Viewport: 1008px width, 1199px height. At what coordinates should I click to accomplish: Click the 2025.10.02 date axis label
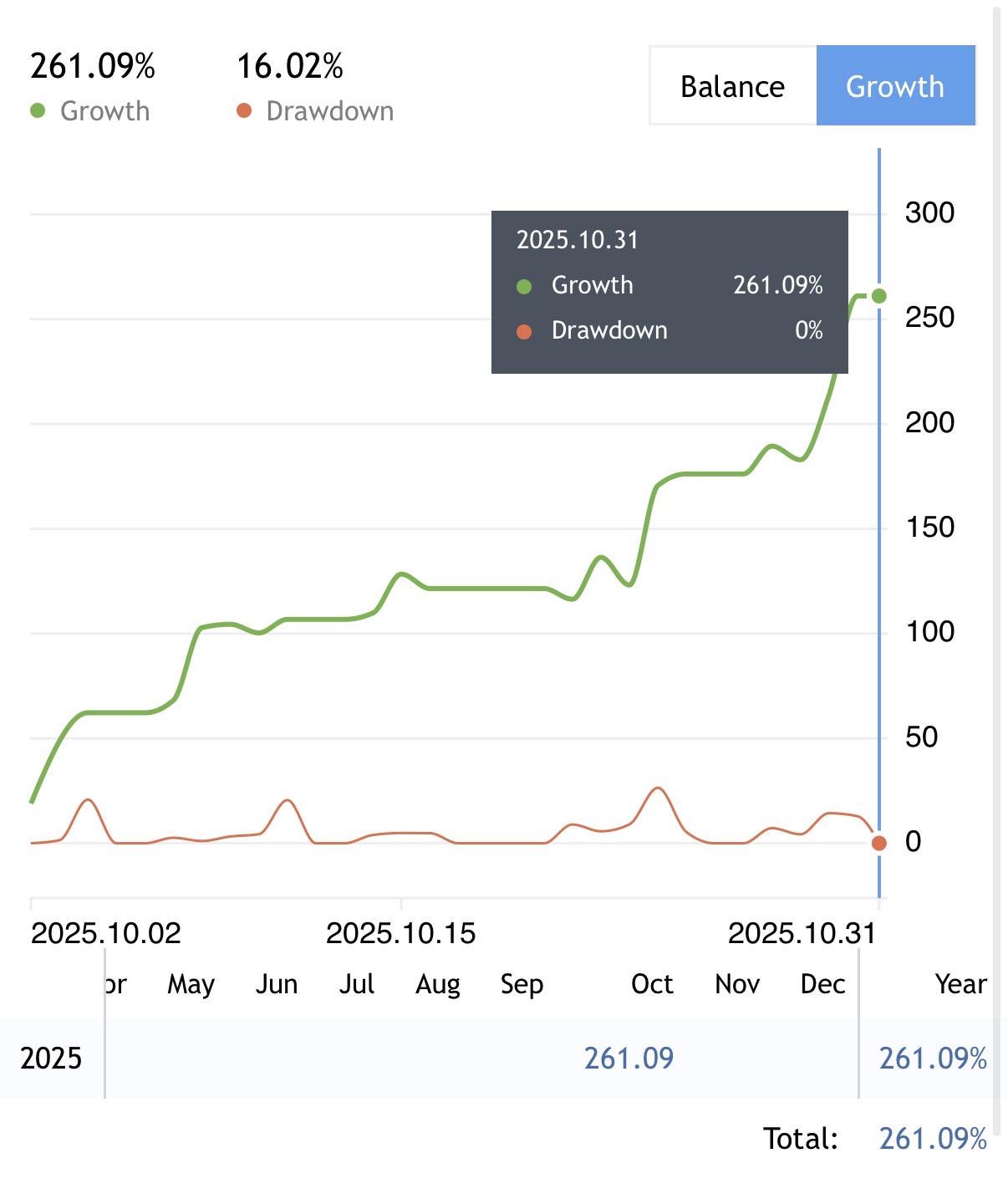(x=106, y=933)
